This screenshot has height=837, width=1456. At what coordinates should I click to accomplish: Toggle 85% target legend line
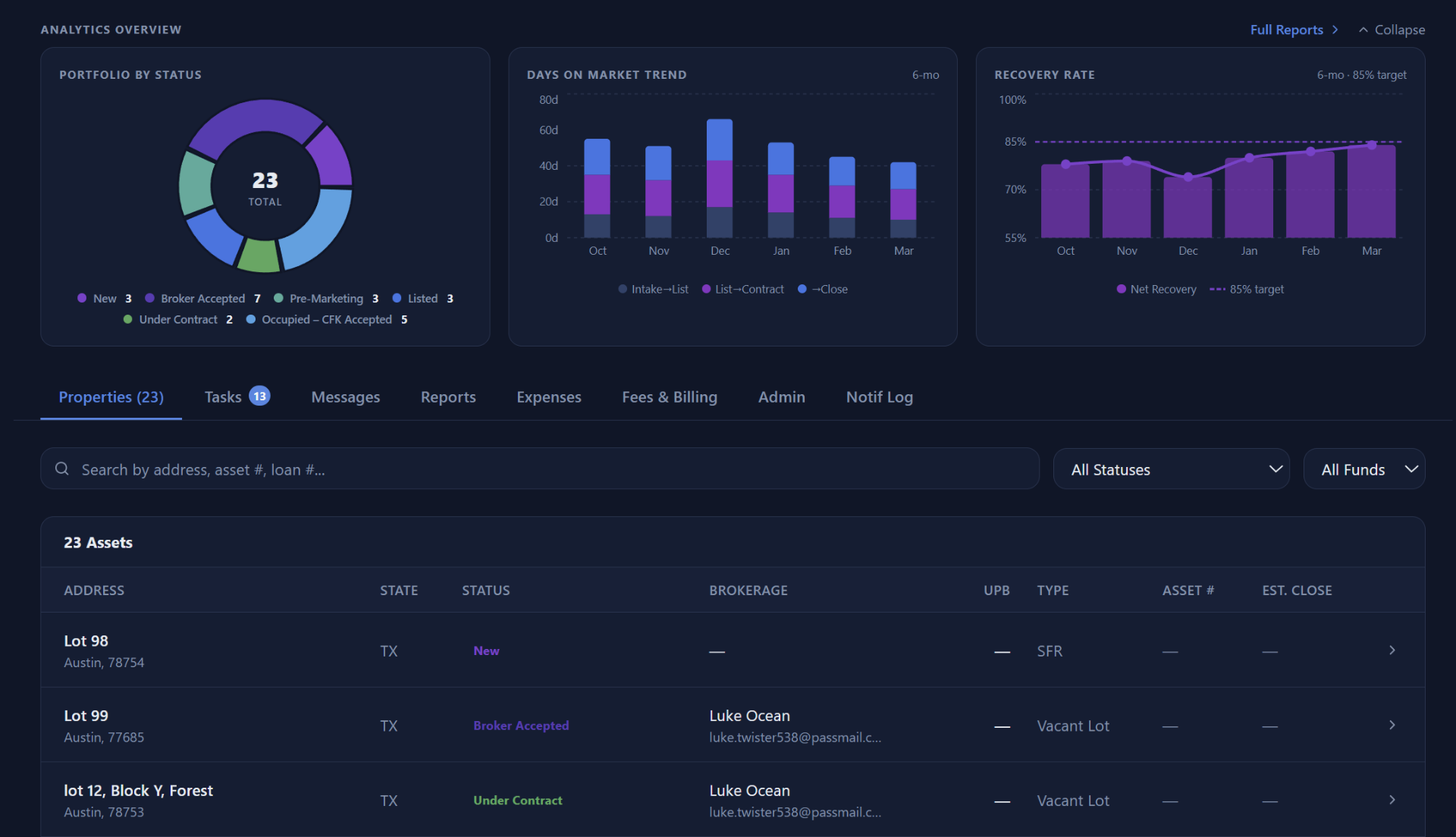[x=1247, y=289]
